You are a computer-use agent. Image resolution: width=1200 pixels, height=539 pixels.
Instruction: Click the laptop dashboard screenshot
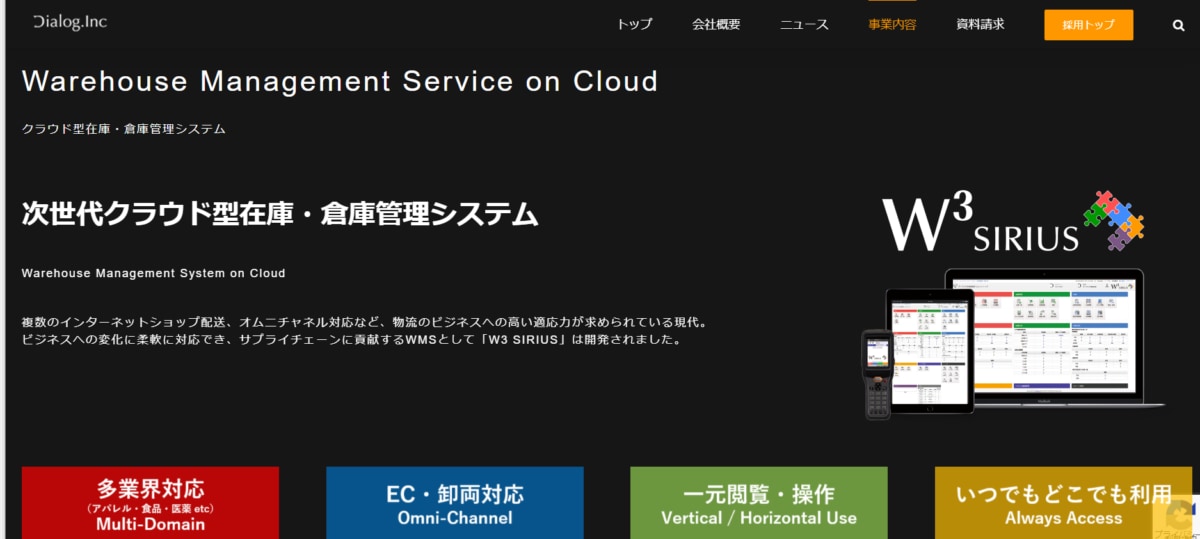click(x=1057, y=335)
